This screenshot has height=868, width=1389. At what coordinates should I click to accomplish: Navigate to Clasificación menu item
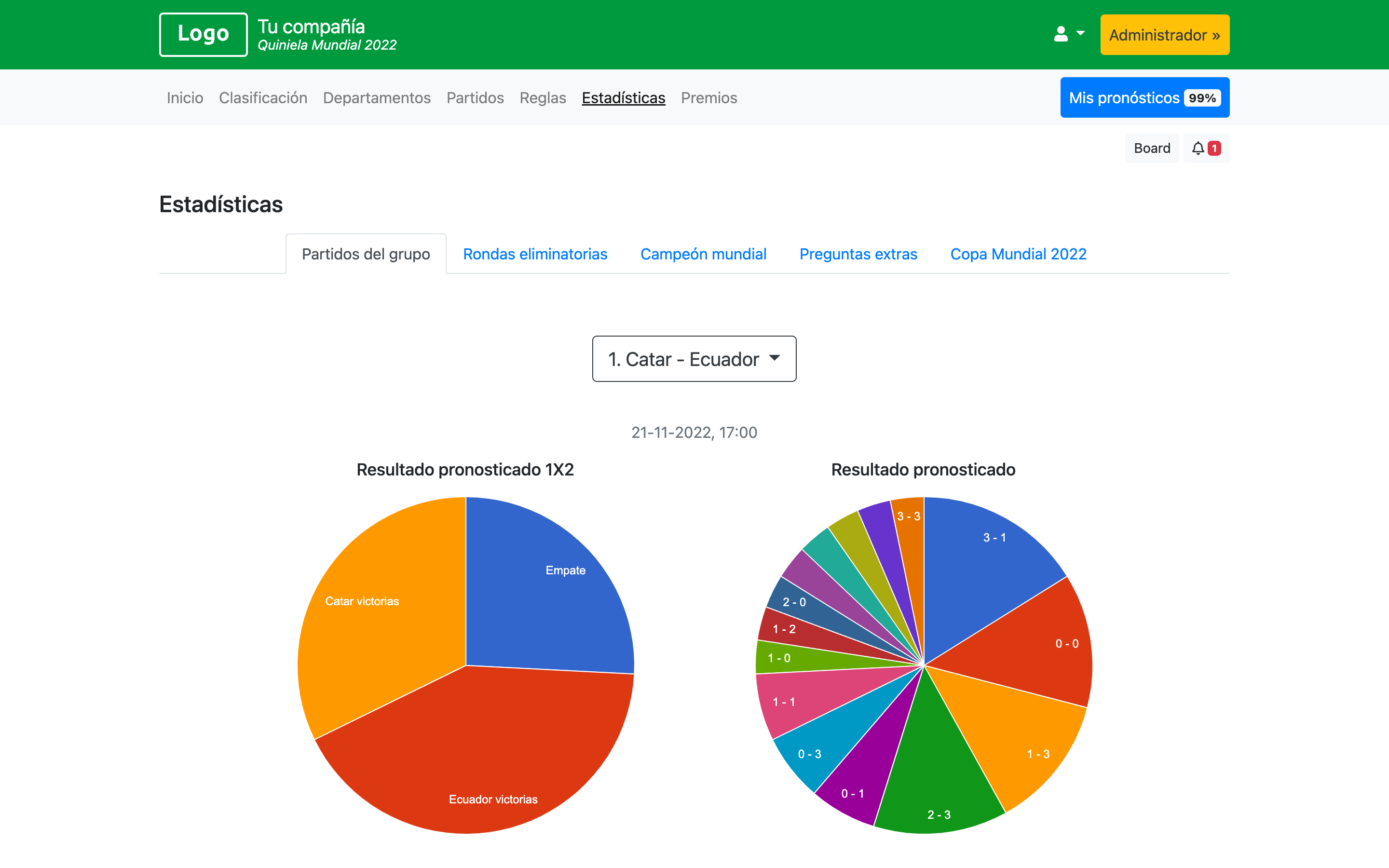263,97
